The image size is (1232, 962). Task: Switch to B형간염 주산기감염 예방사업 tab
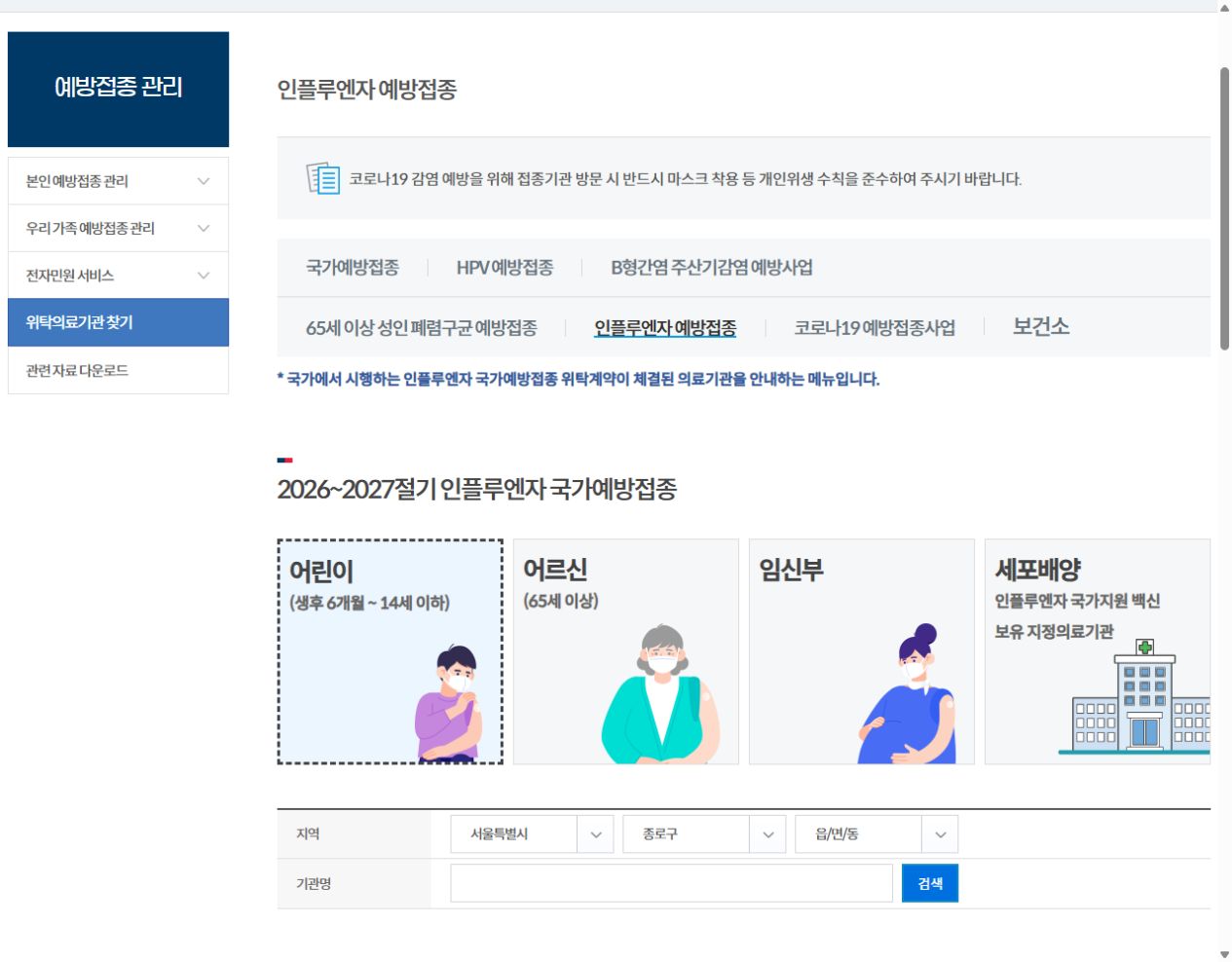(x=712, y=267)
